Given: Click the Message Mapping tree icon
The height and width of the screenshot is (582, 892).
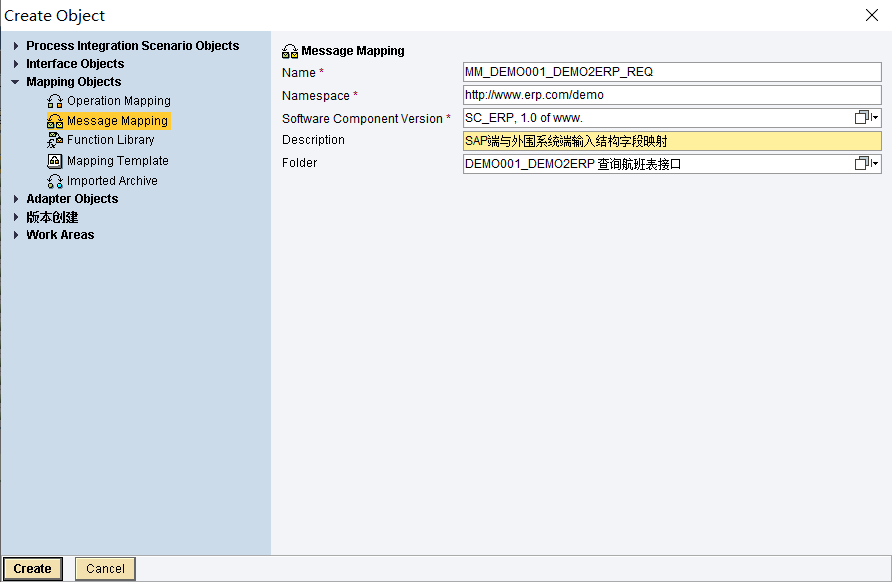Looking at the screenshot, I should click(x=55, y=121).
